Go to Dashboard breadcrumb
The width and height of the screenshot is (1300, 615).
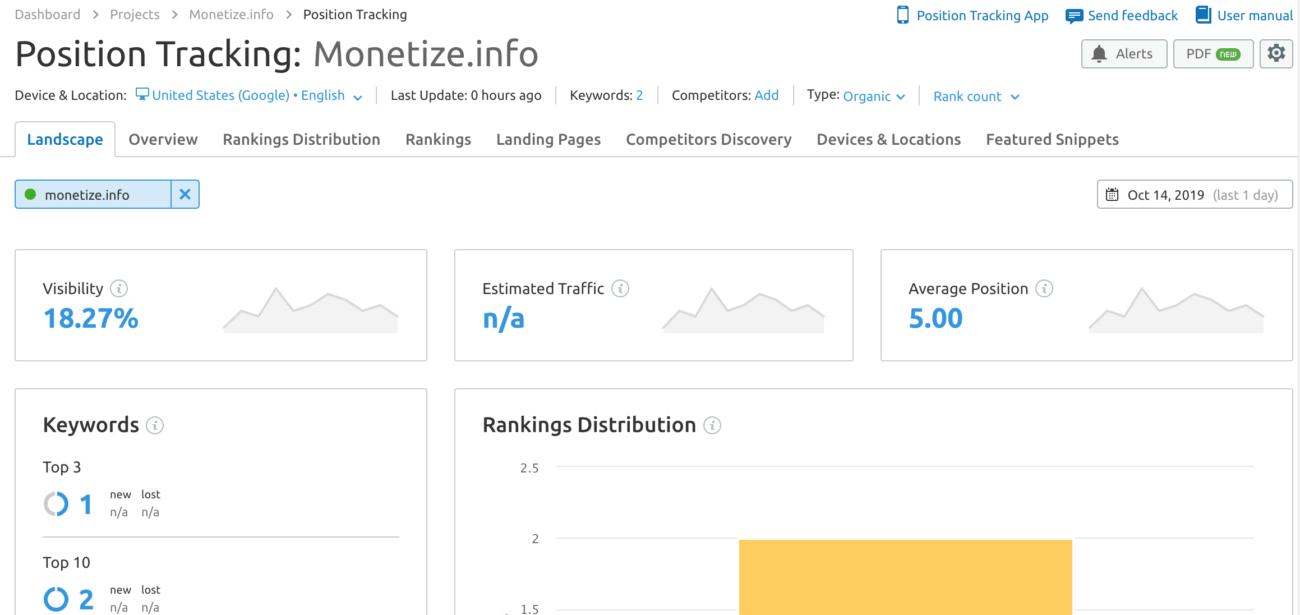pos(47,15)
